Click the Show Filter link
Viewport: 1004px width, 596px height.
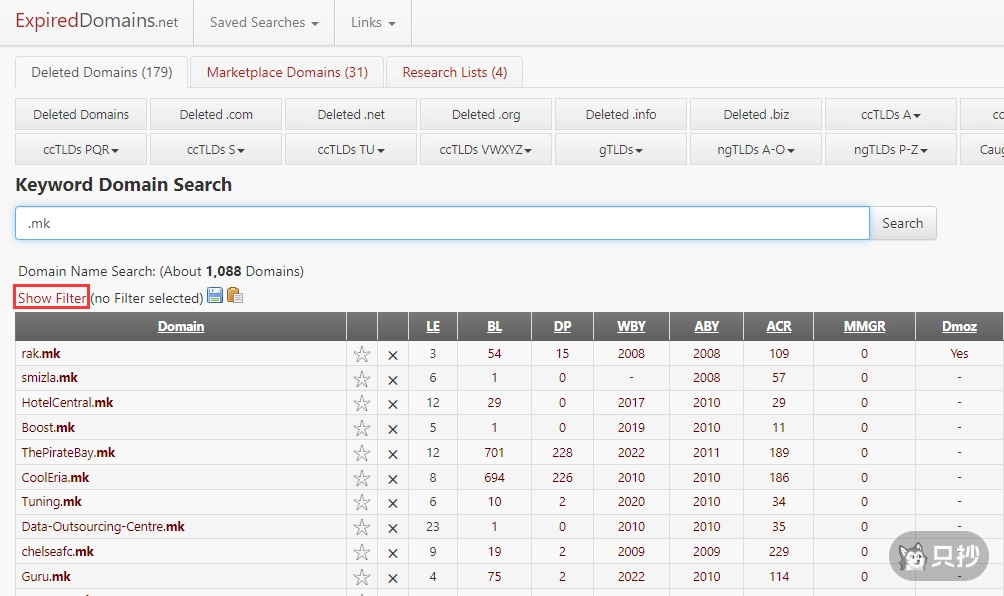(52, 298)
